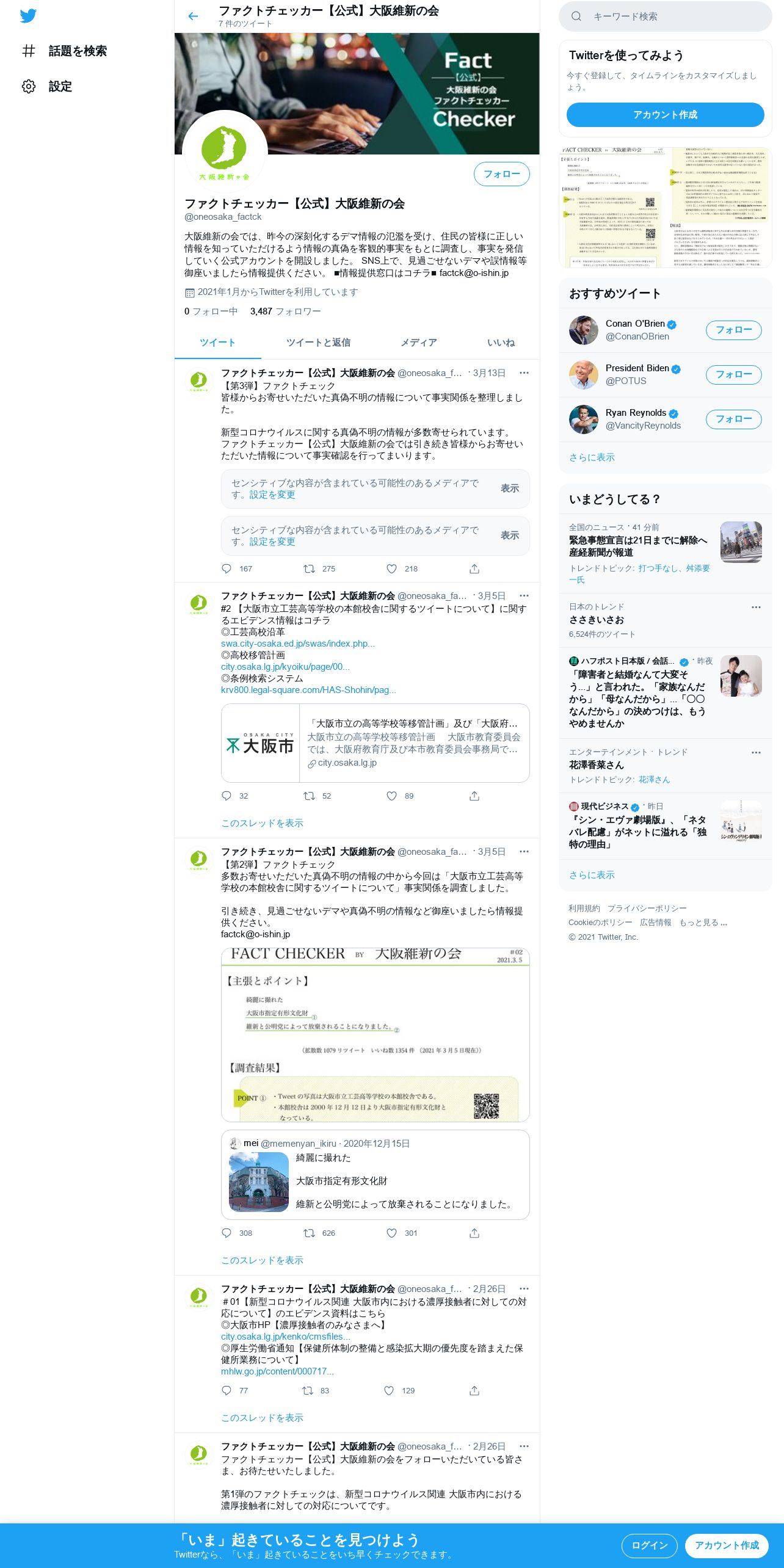
Task: Open 『シン・エヴァ劇場版』 現代ビジネス article
Action: [x=665, y=826]
